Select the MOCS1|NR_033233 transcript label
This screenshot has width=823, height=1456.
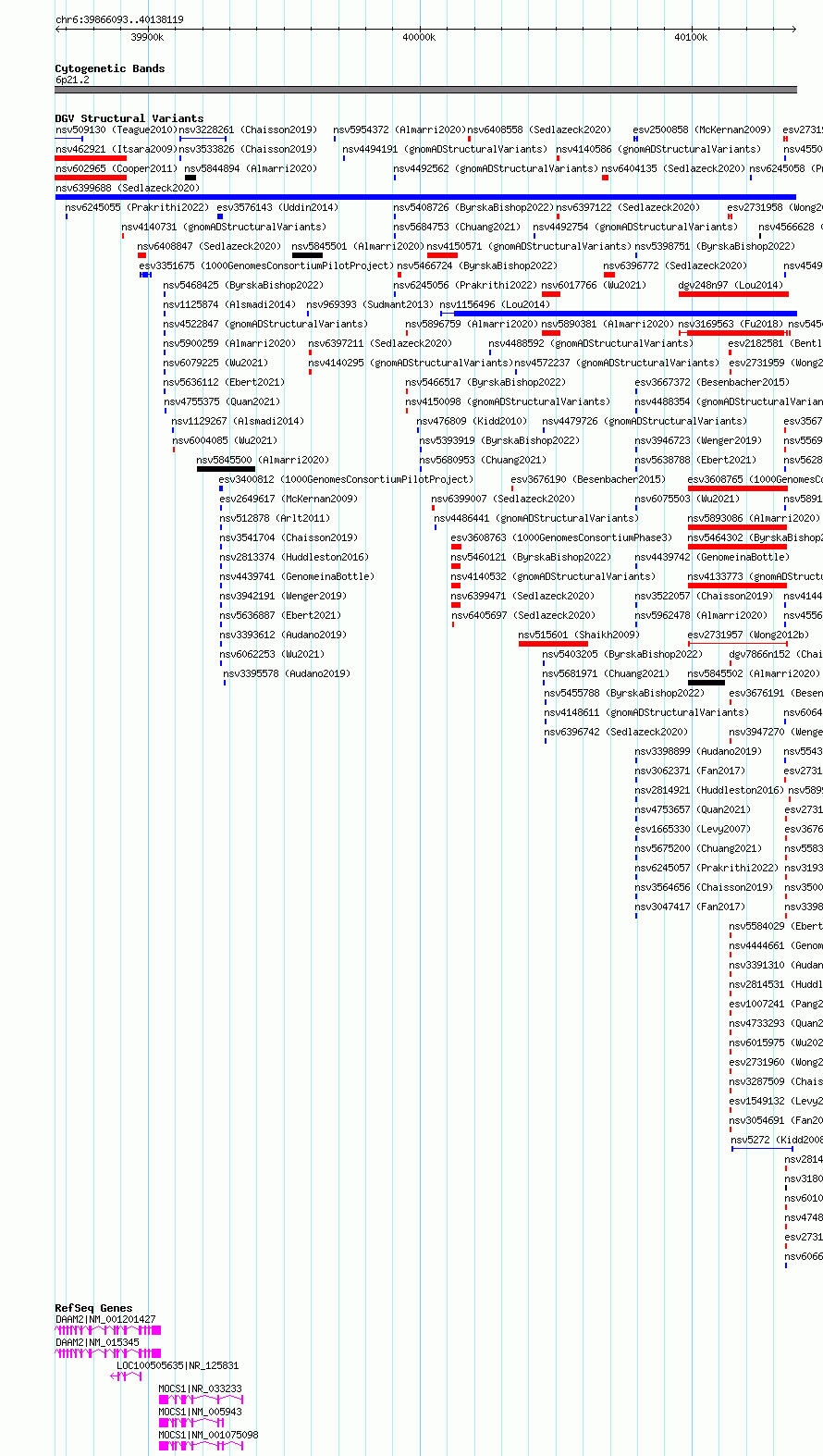tap(201, 1388)
